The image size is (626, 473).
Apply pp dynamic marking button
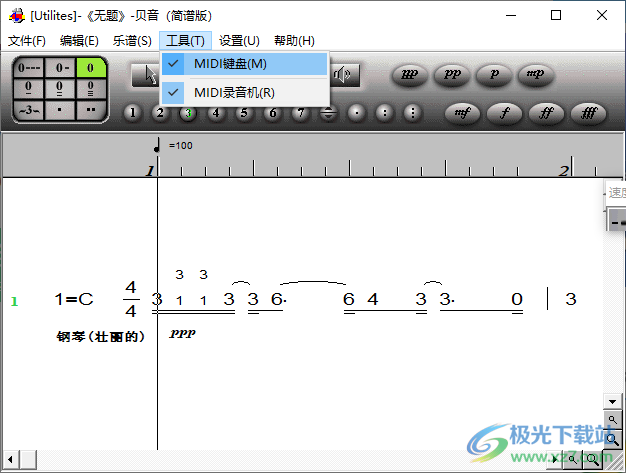tap(452, 75)
